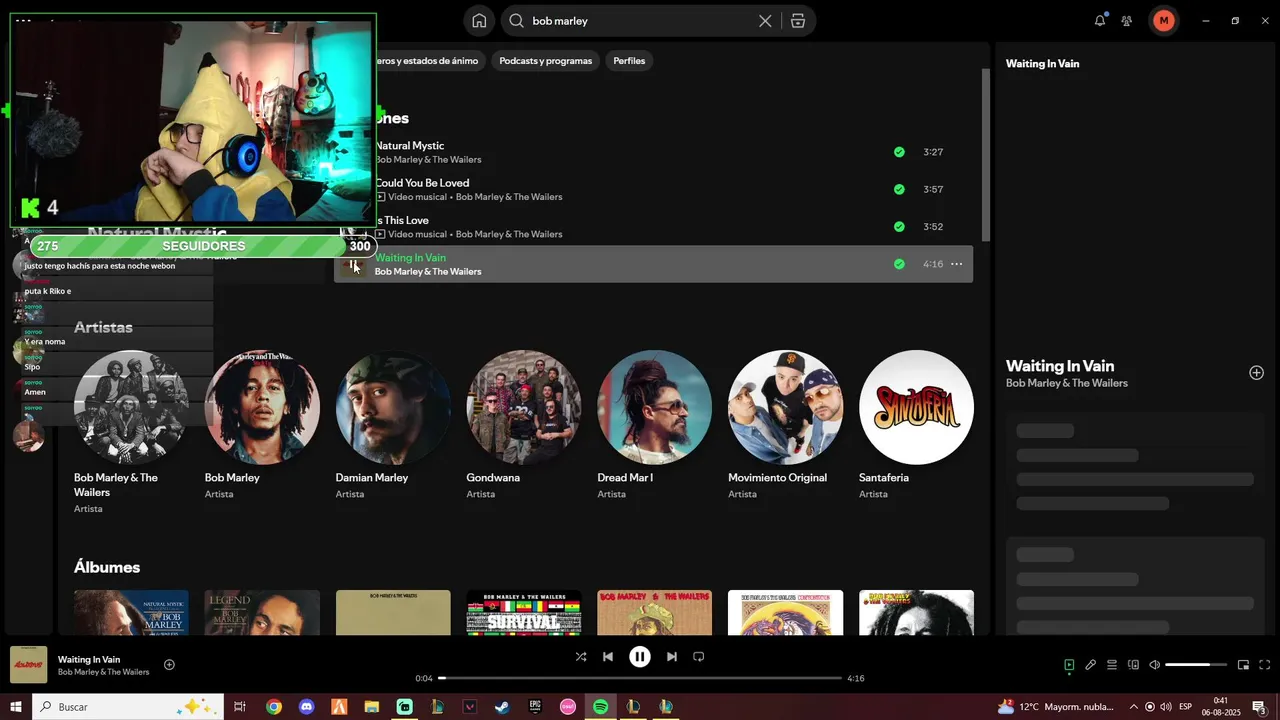
Task: Click the Spotify taskbar icon
Action: 600,707
